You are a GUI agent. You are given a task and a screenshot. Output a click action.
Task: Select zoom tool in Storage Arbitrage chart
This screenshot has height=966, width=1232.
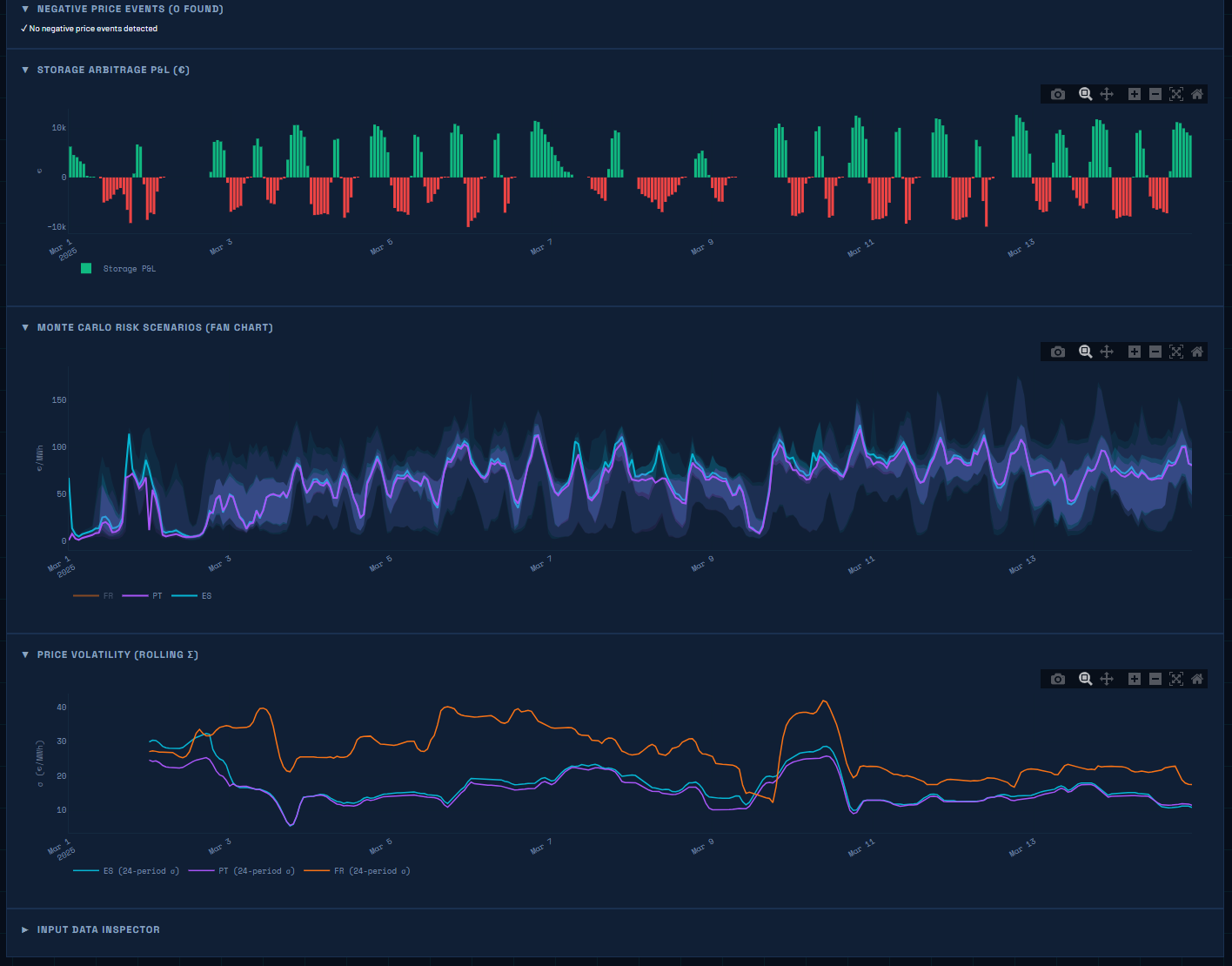(1086, 94)
